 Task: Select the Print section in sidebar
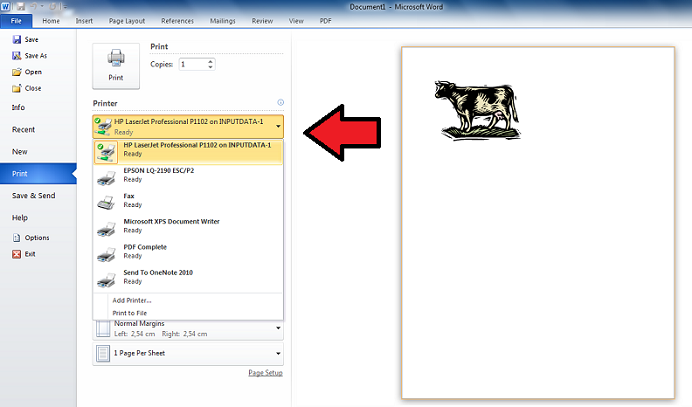[x=38, y=173]
